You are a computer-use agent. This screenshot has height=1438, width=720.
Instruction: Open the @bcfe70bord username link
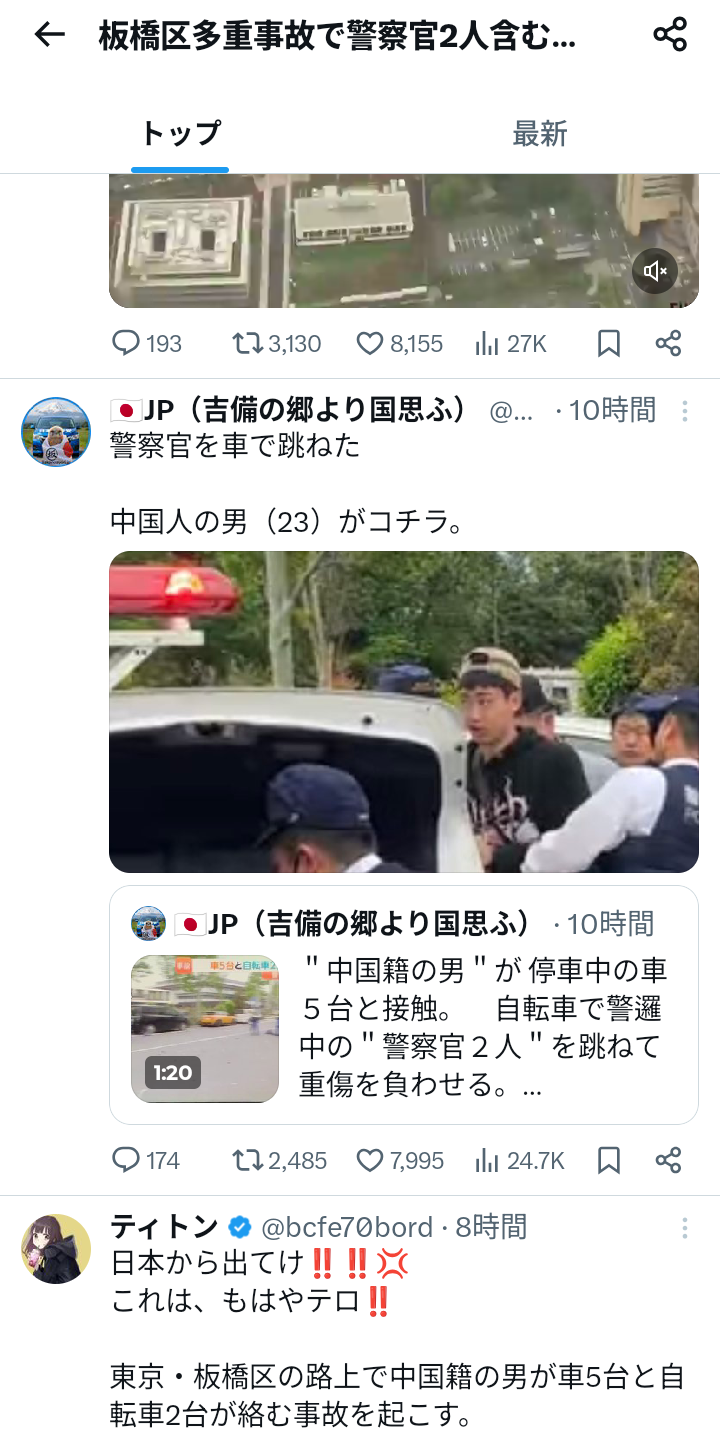[x=347, y=1227]
